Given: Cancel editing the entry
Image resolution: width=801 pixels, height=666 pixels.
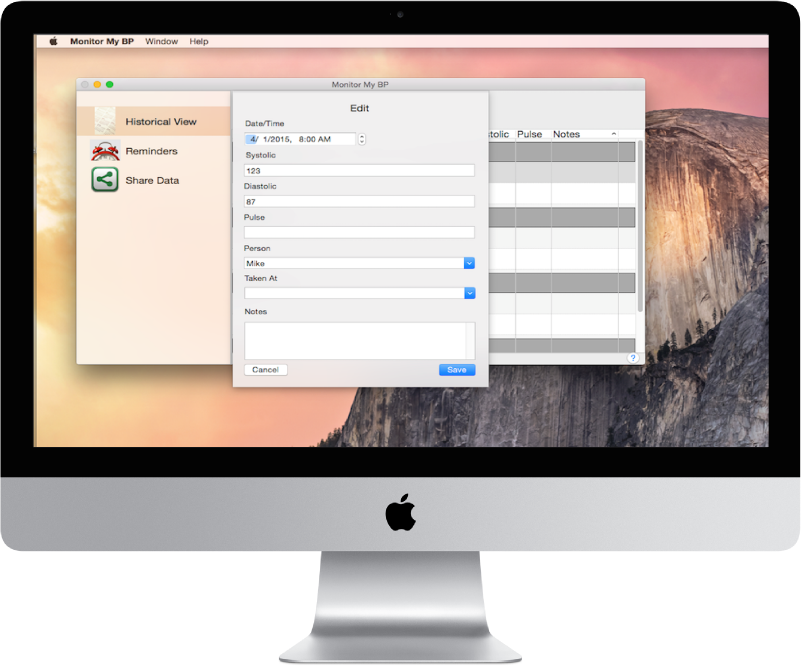Looking at the screenshot, I should coord(265,369).
